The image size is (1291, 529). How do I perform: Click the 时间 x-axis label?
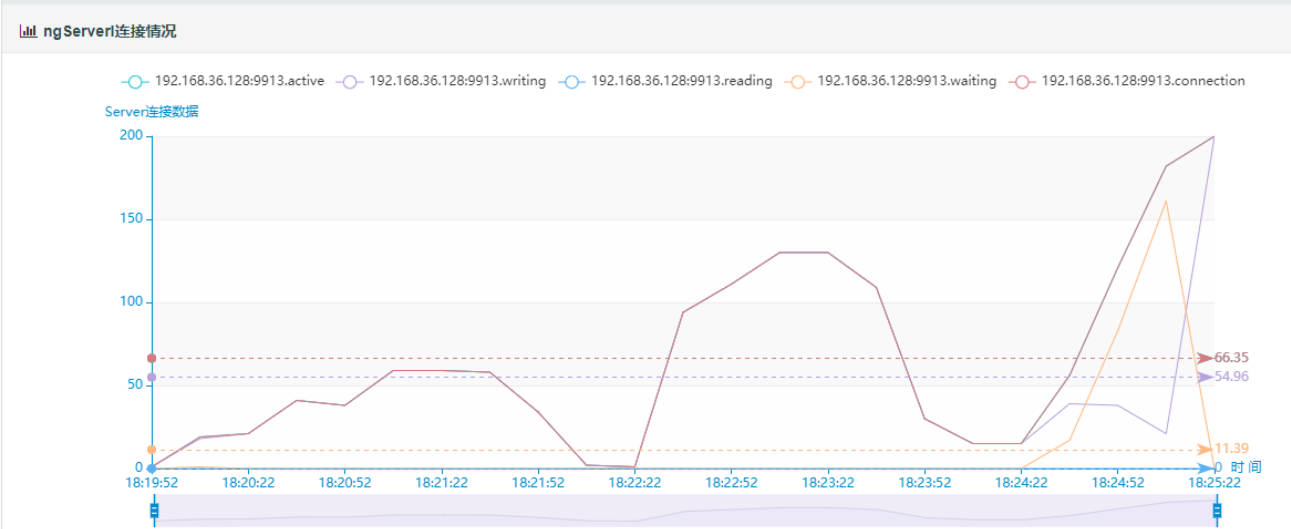(1246, 467)
